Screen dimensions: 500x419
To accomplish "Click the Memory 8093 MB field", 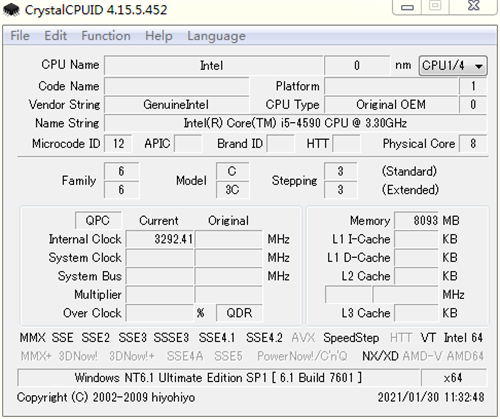I will coord(416,220).
